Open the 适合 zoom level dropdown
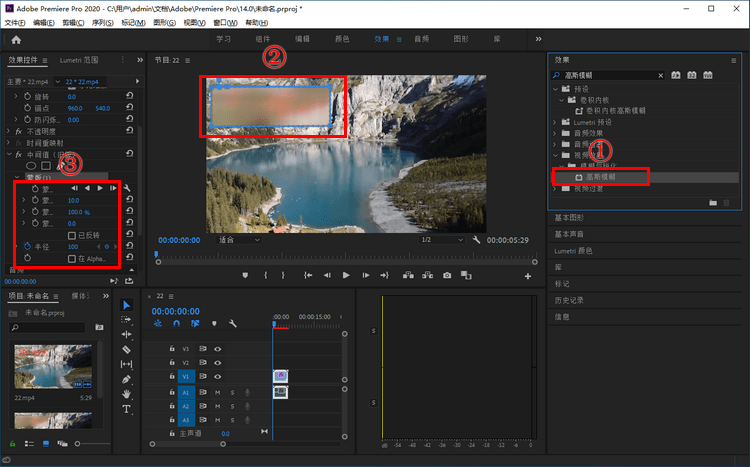This screenshot has height=467, width=750. coord(240,240)
